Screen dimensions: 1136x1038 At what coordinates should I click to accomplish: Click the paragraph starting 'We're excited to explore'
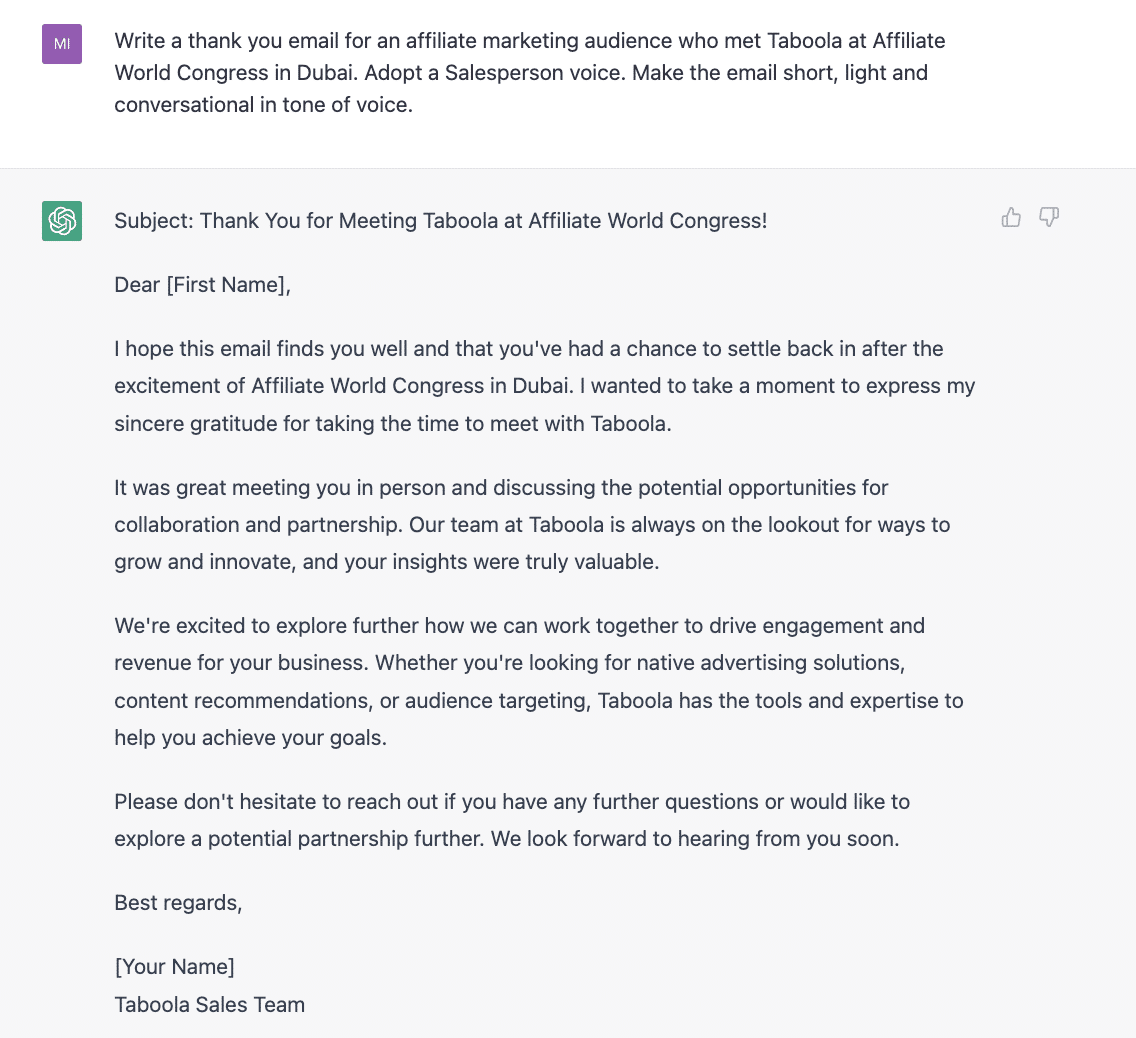[x=538, y=682]
